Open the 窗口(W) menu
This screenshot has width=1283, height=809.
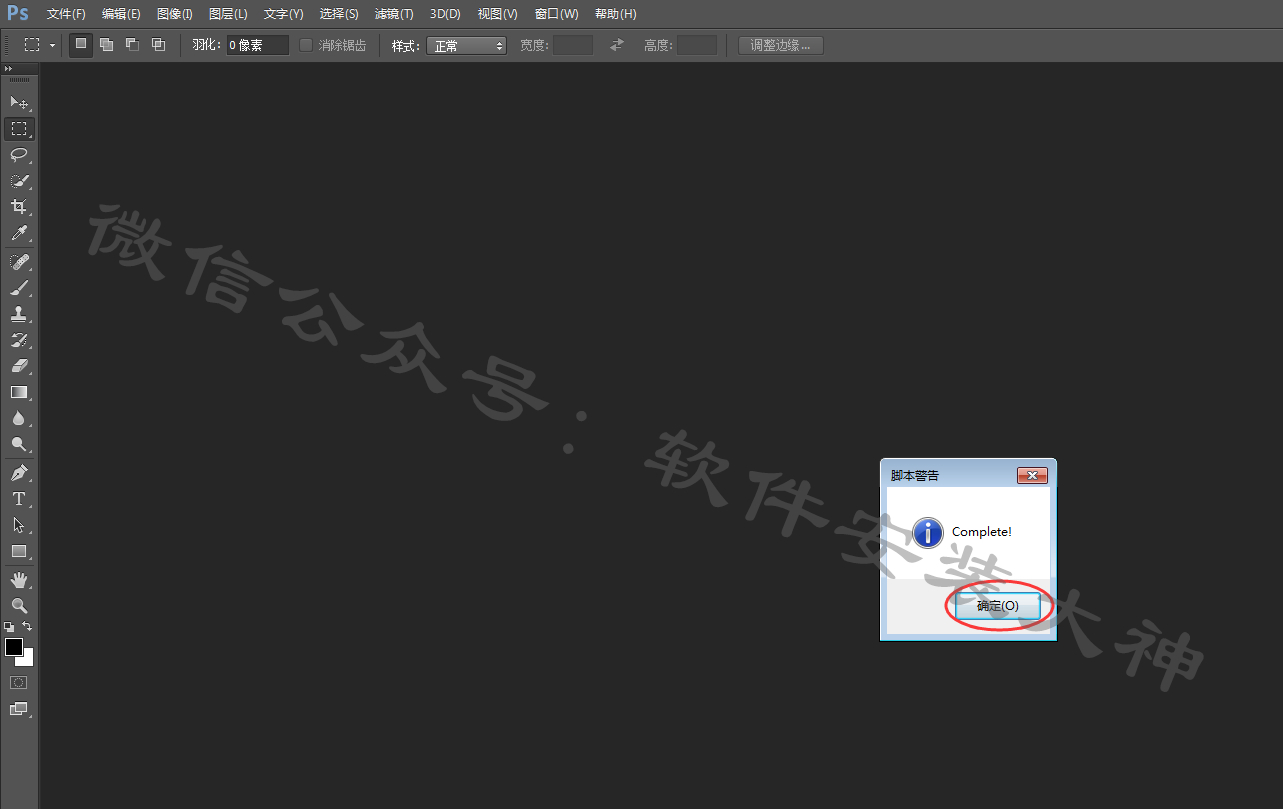556,14
